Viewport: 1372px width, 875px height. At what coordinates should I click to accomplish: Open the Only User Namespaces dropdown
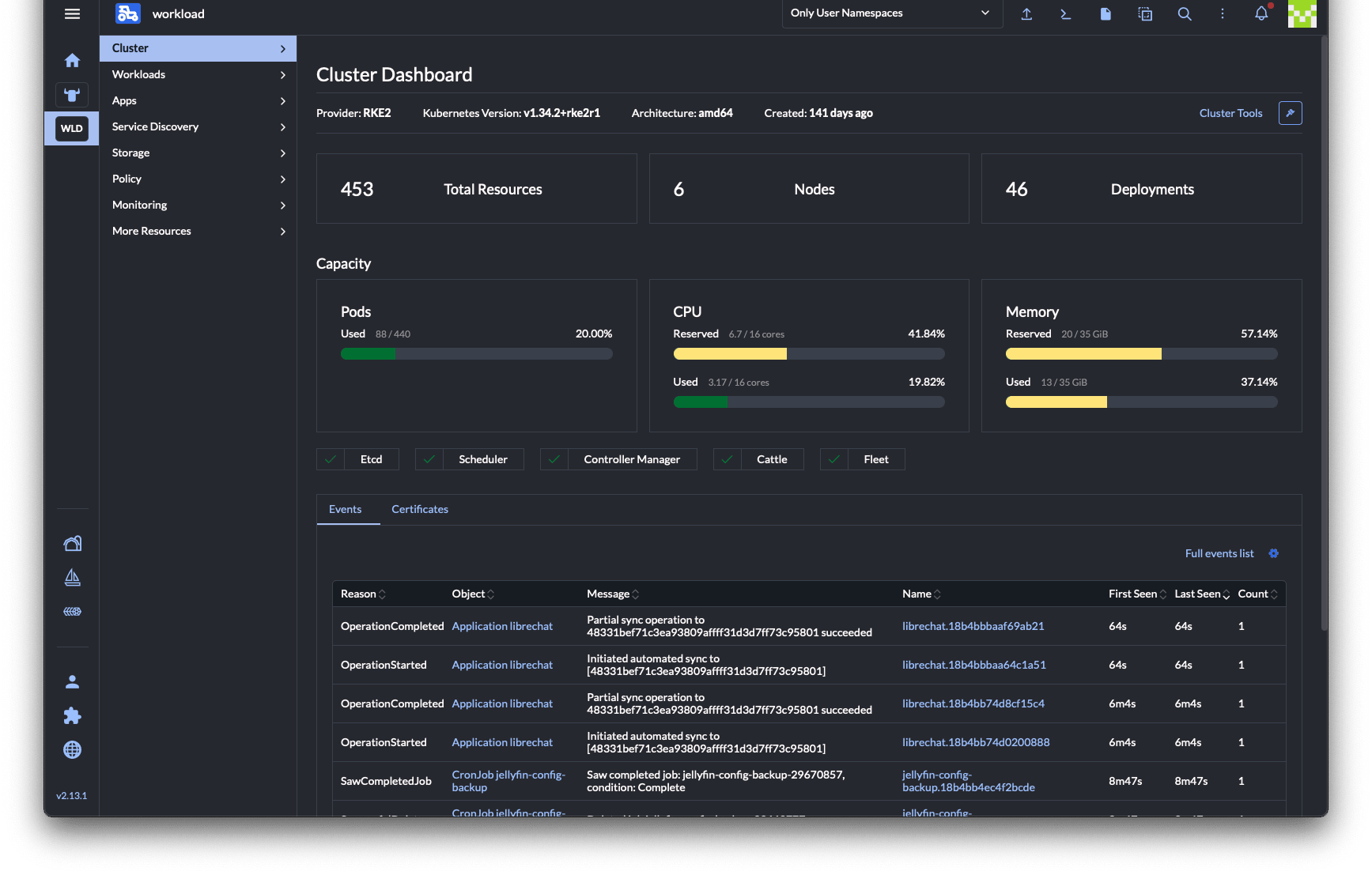point(892,13)
